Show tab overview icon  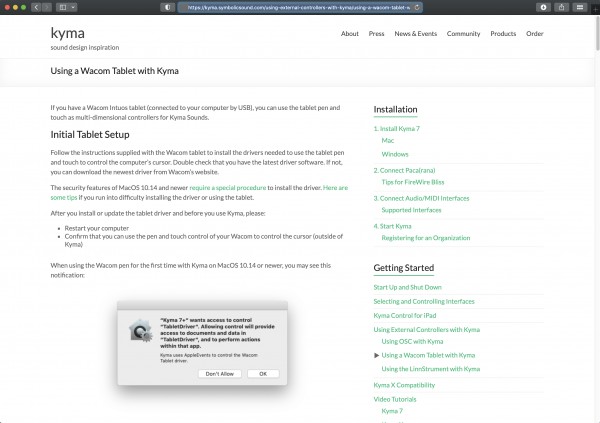[580, 7]
